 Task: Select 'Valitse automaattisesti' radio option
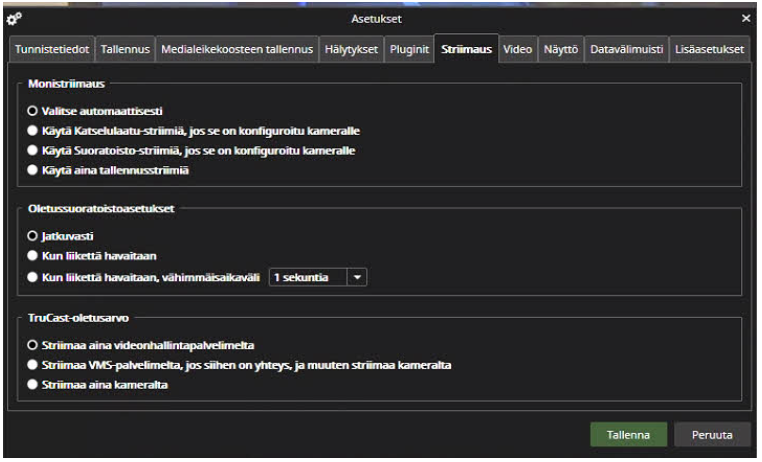pyautogui.click(x=33, y=110)
